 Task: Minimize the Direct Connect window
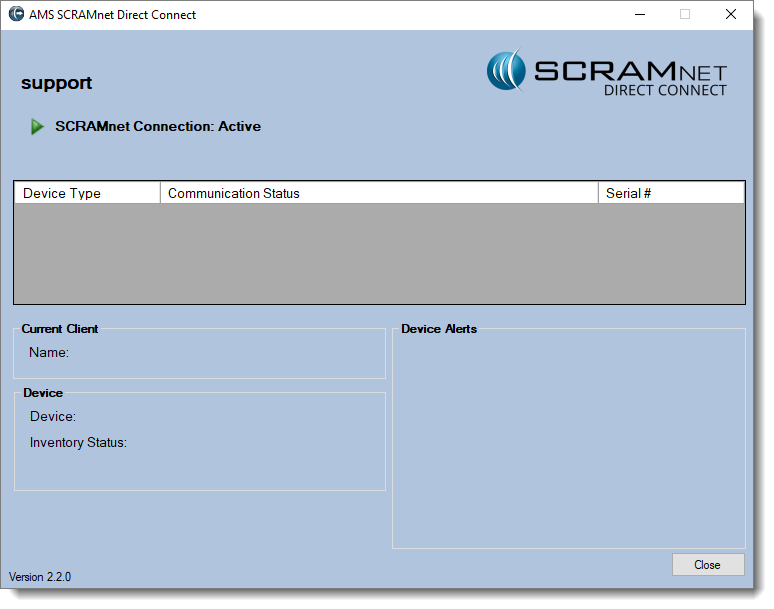pyautogui.click(x=639, y=15)
